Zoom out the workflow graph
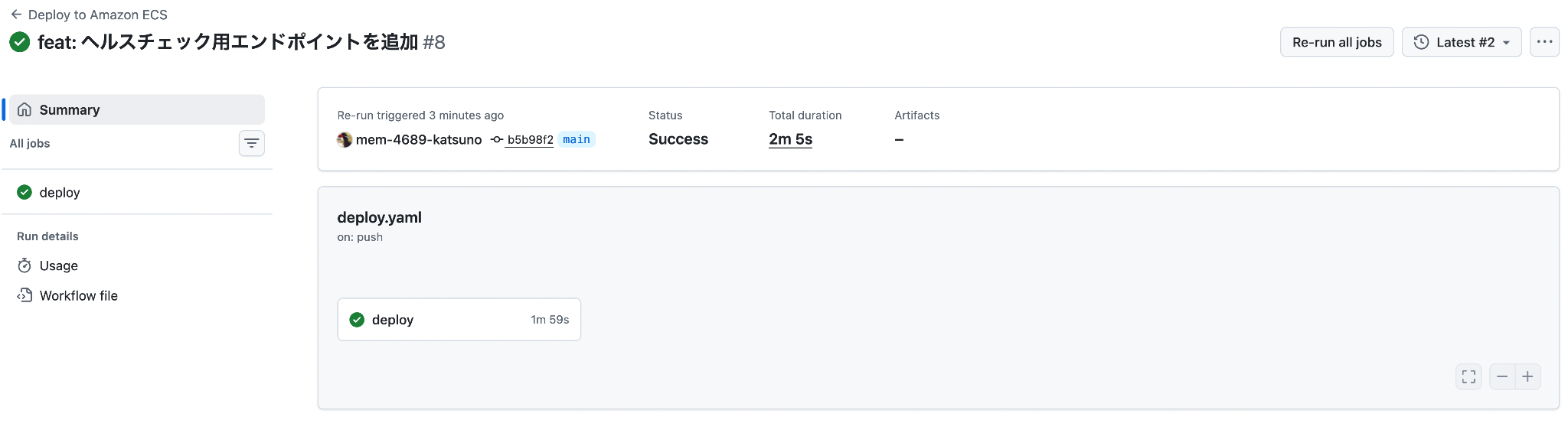1568x433 pixels. click(1502, 376)
